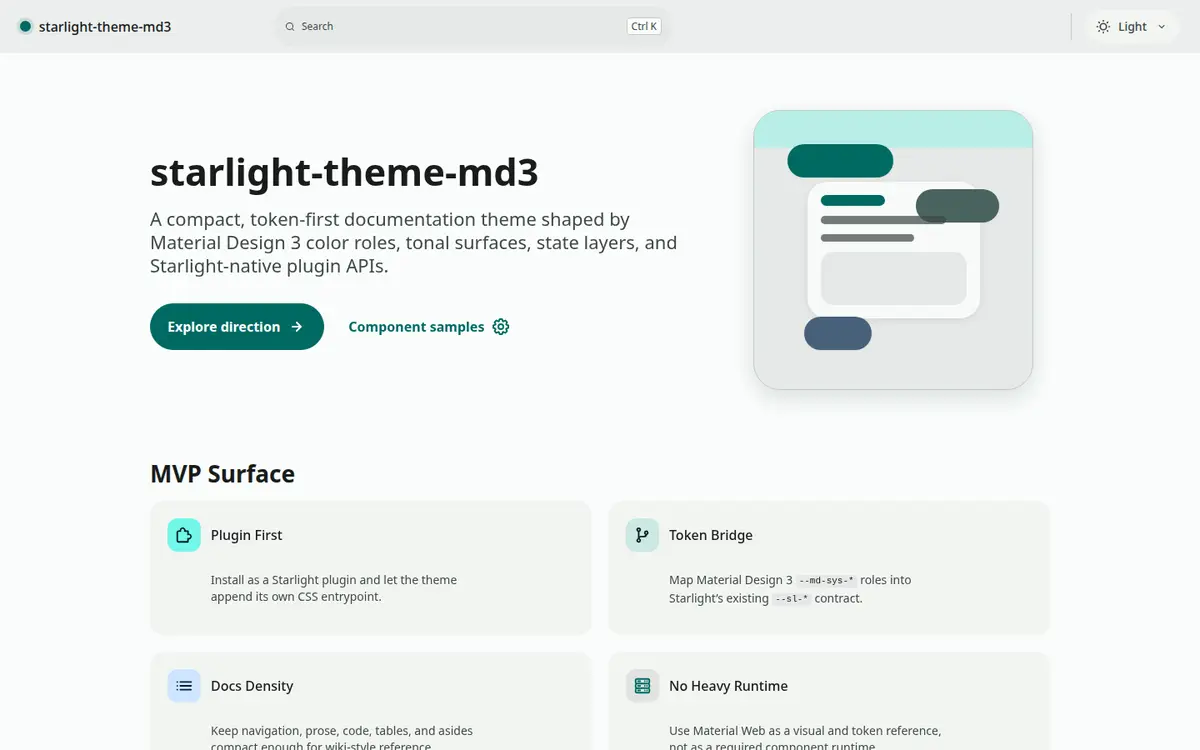
Task: Click the hero illustration image
Action: pos(893,250)
